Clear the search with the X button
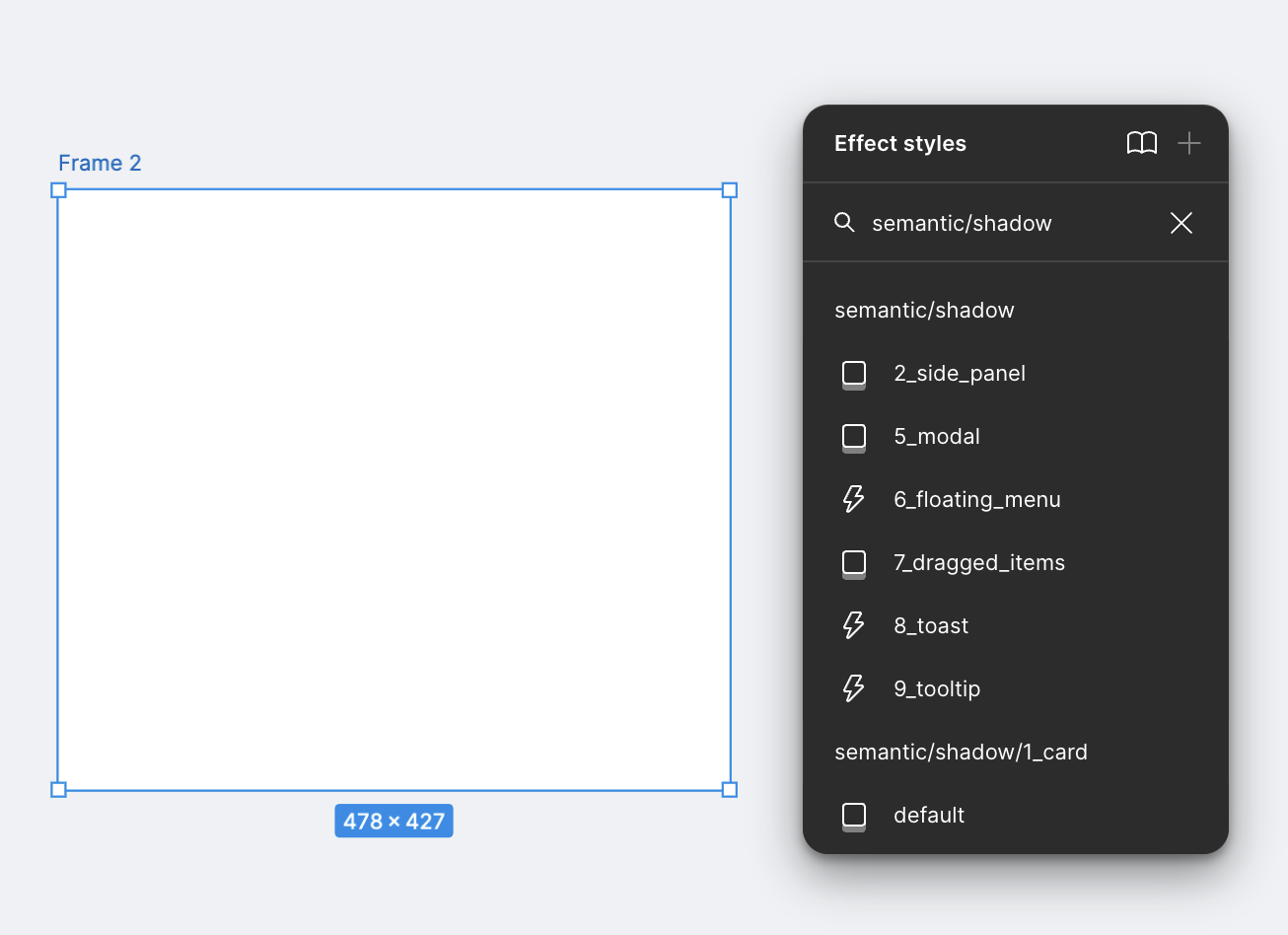Screen dimensions: 1288x935 [x=1181, y=222]
